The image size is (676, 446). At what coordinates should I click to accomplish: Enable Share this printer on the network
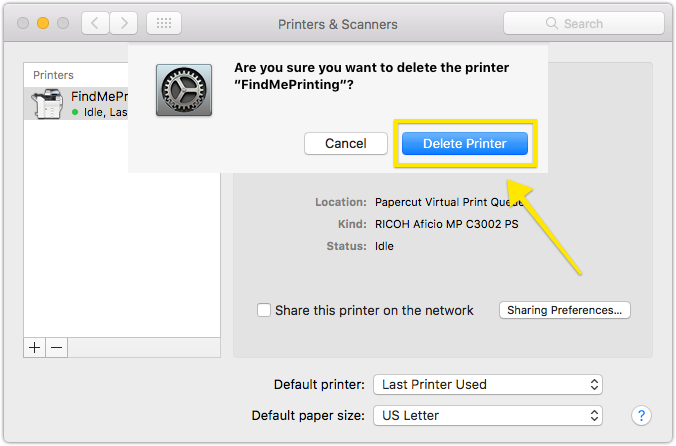(x=264, y=310)
